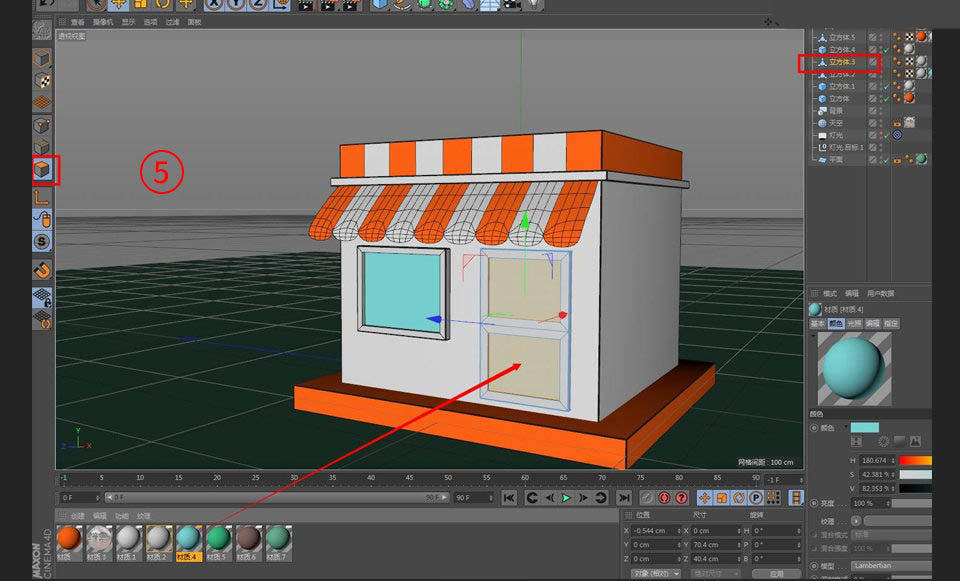960x581 pixels.
Task: Switch to the 颜色 material tab
Action: pos(836,324)
